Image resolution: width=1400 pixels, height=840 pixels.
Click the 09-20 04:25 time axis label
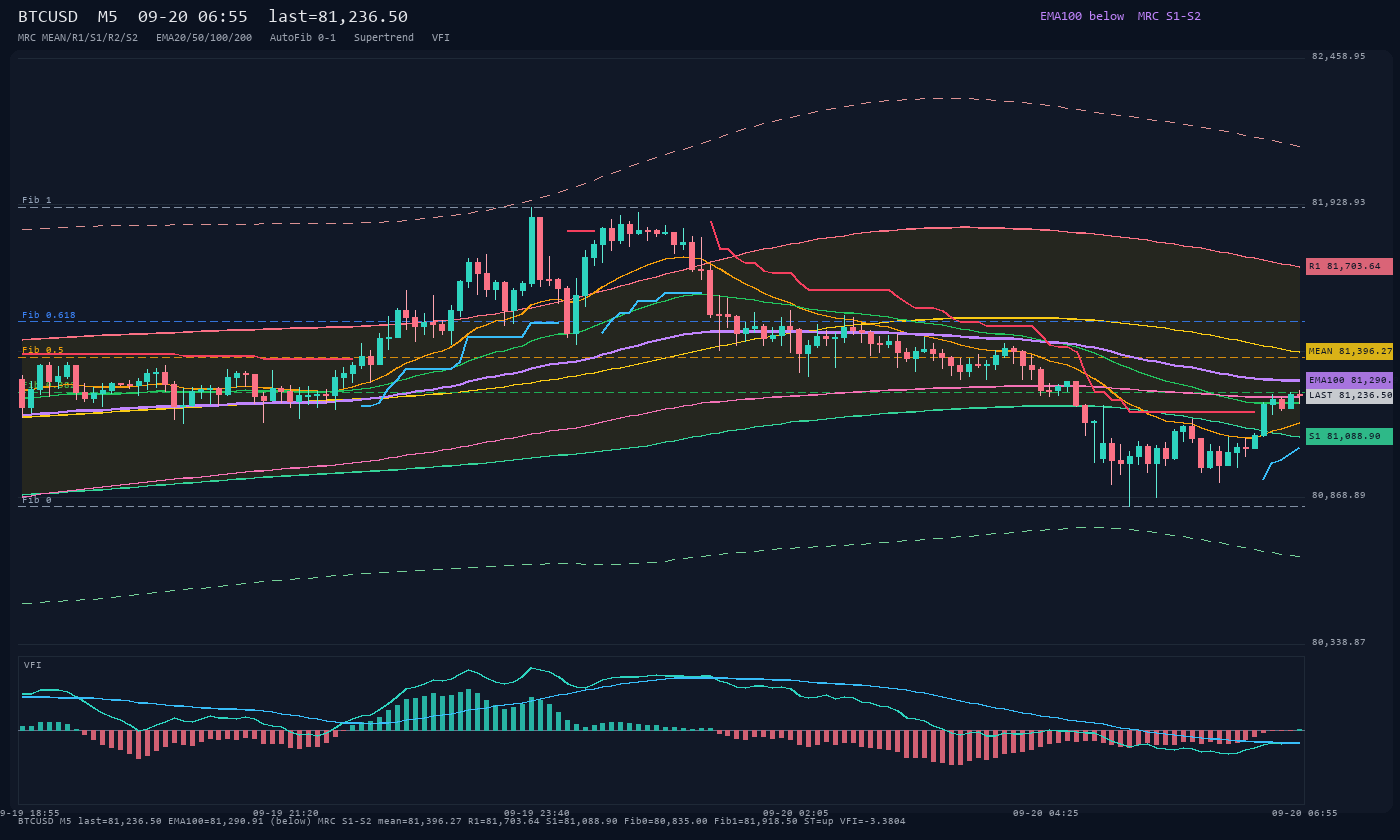tap(1045, 813)
